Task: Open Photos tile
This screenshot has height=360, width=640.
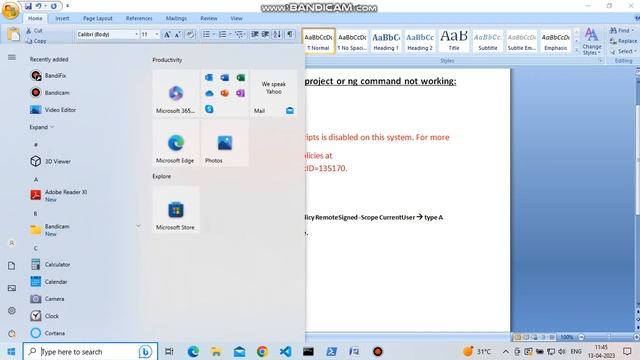Action: tap(225, 143)
